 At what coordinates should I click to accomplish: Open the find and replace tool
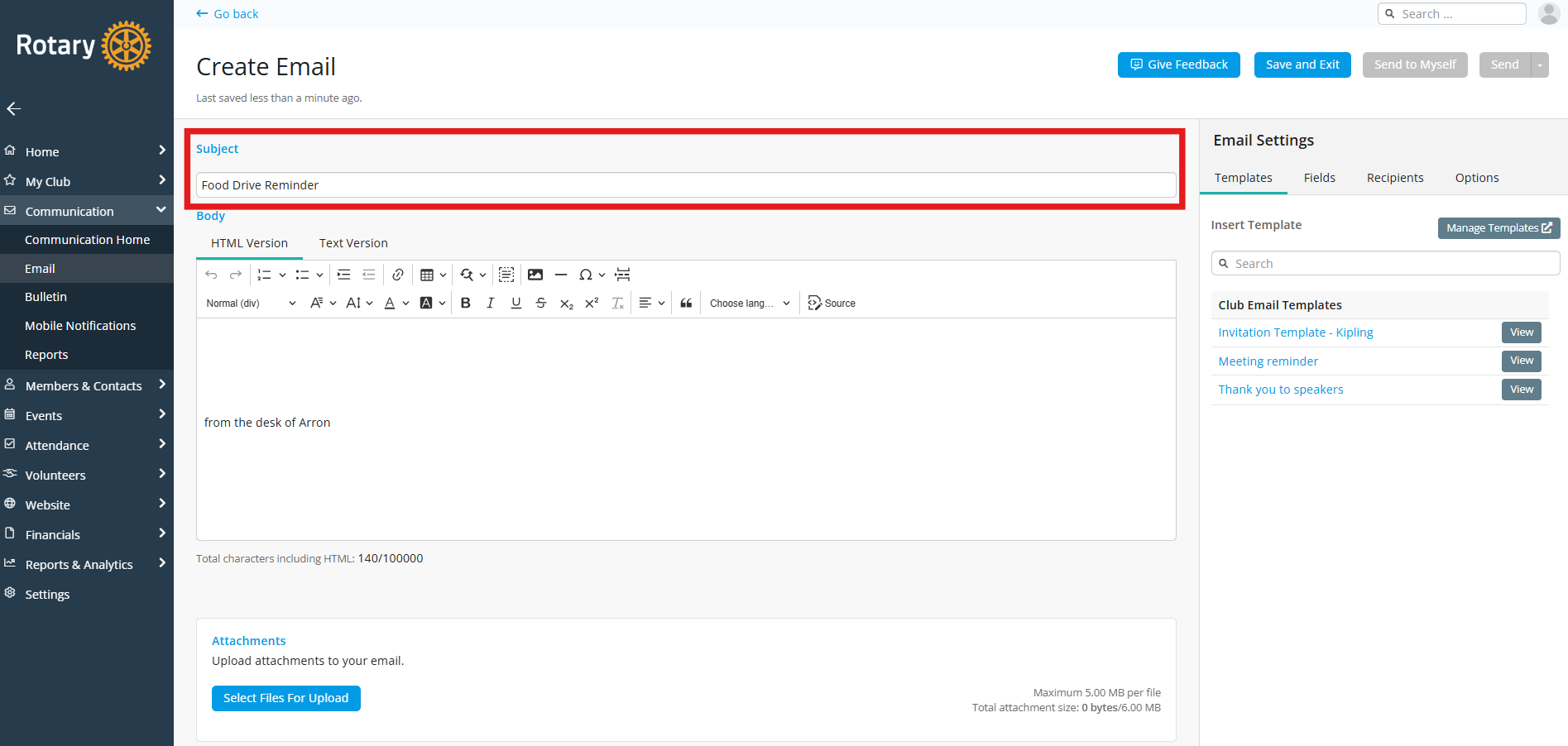coord(468,274)
